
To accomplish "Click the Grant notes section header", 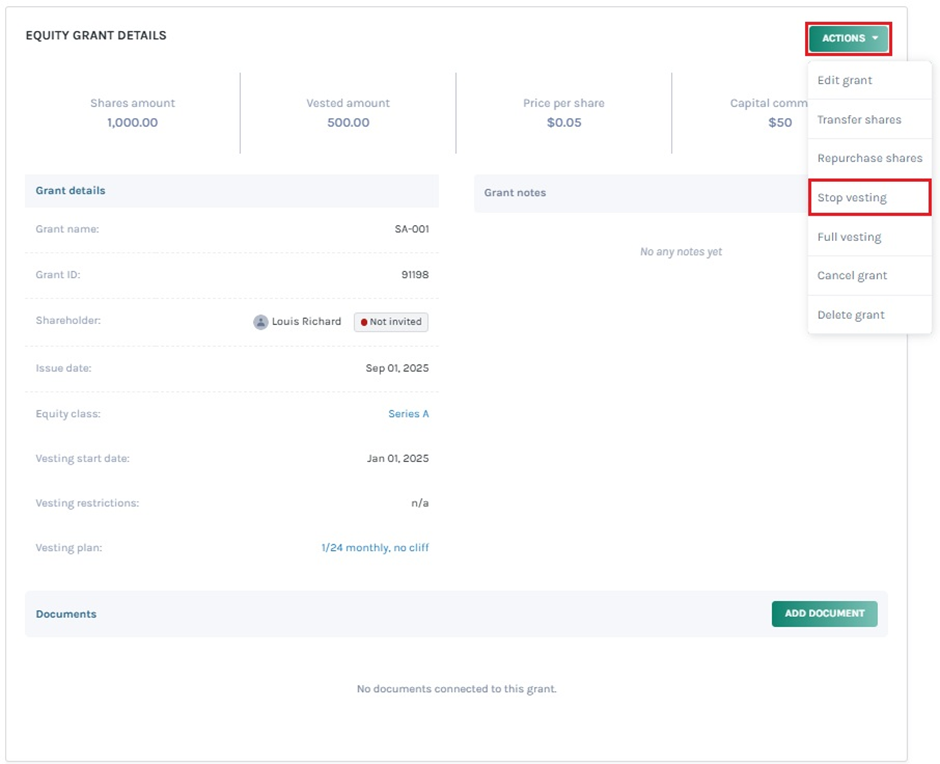I will pos(515,192).
